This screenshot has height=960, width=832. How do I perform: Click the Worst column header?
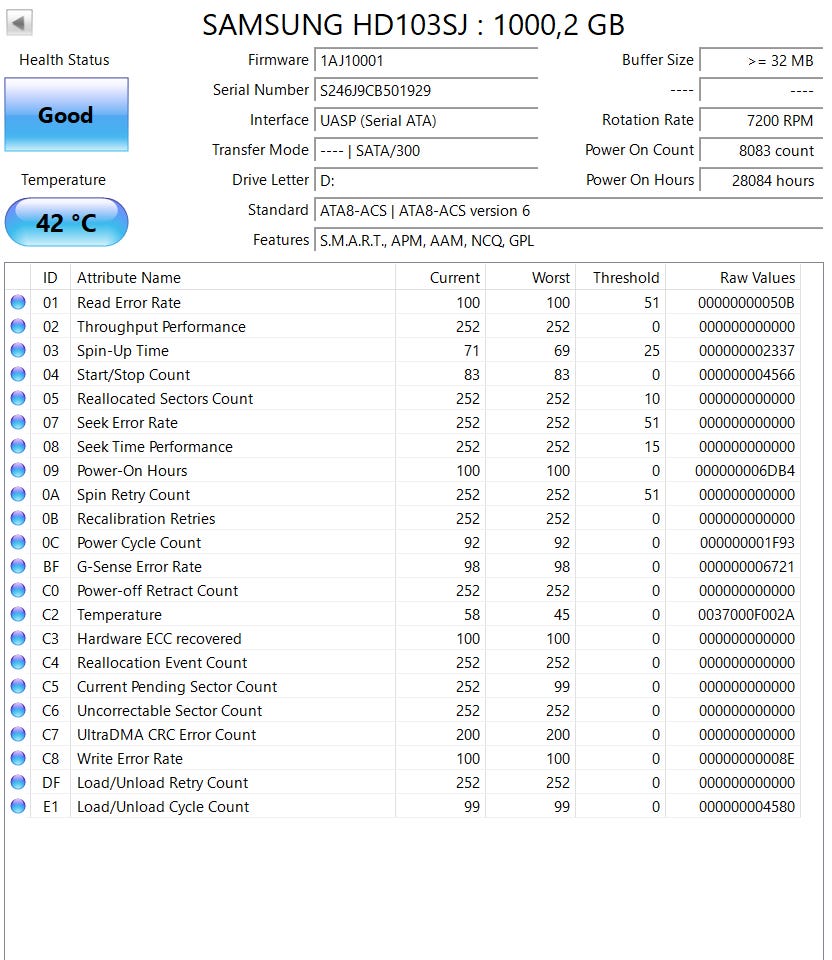pyautogui.click(x=530, y=278)
